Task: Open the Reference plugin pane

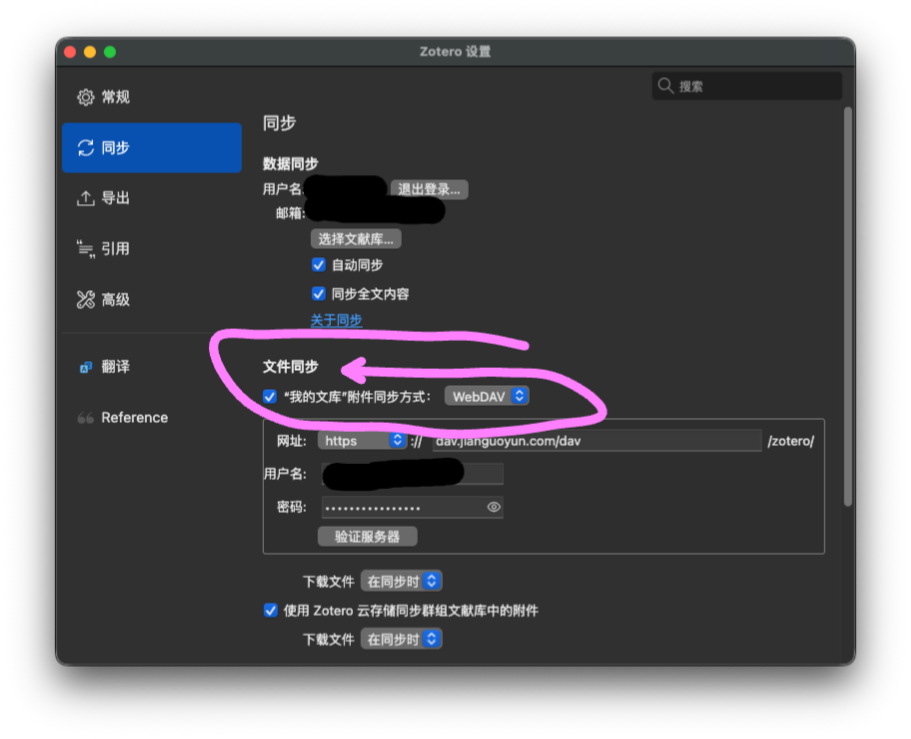Action: click(152, 417)
